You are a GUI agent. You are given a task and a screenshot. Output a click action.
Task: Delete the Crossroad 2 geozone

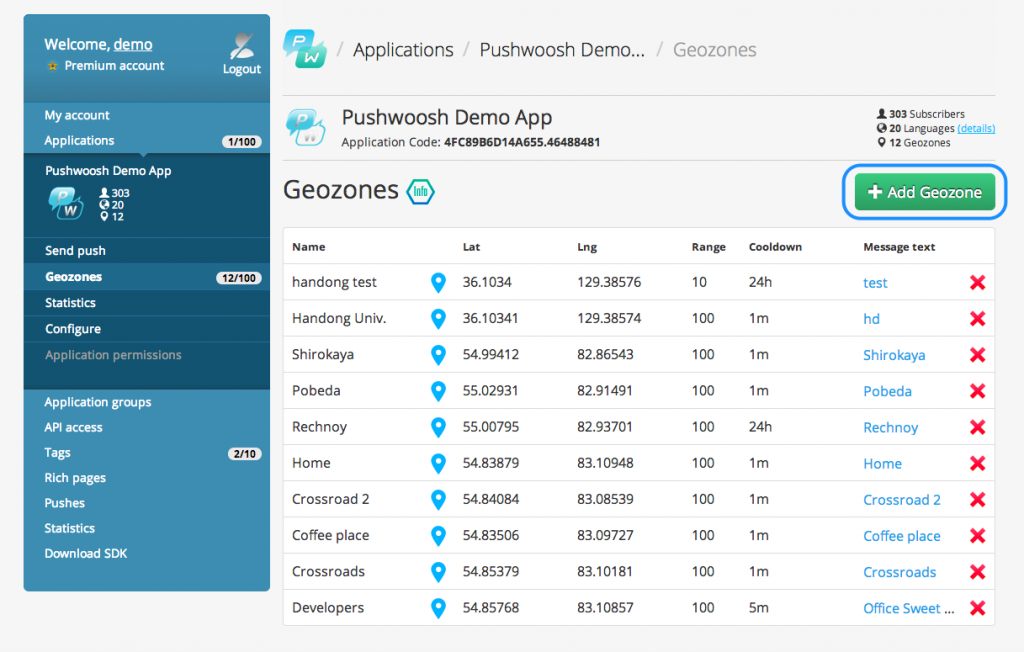pyautogui.click(x=978, y=499)
